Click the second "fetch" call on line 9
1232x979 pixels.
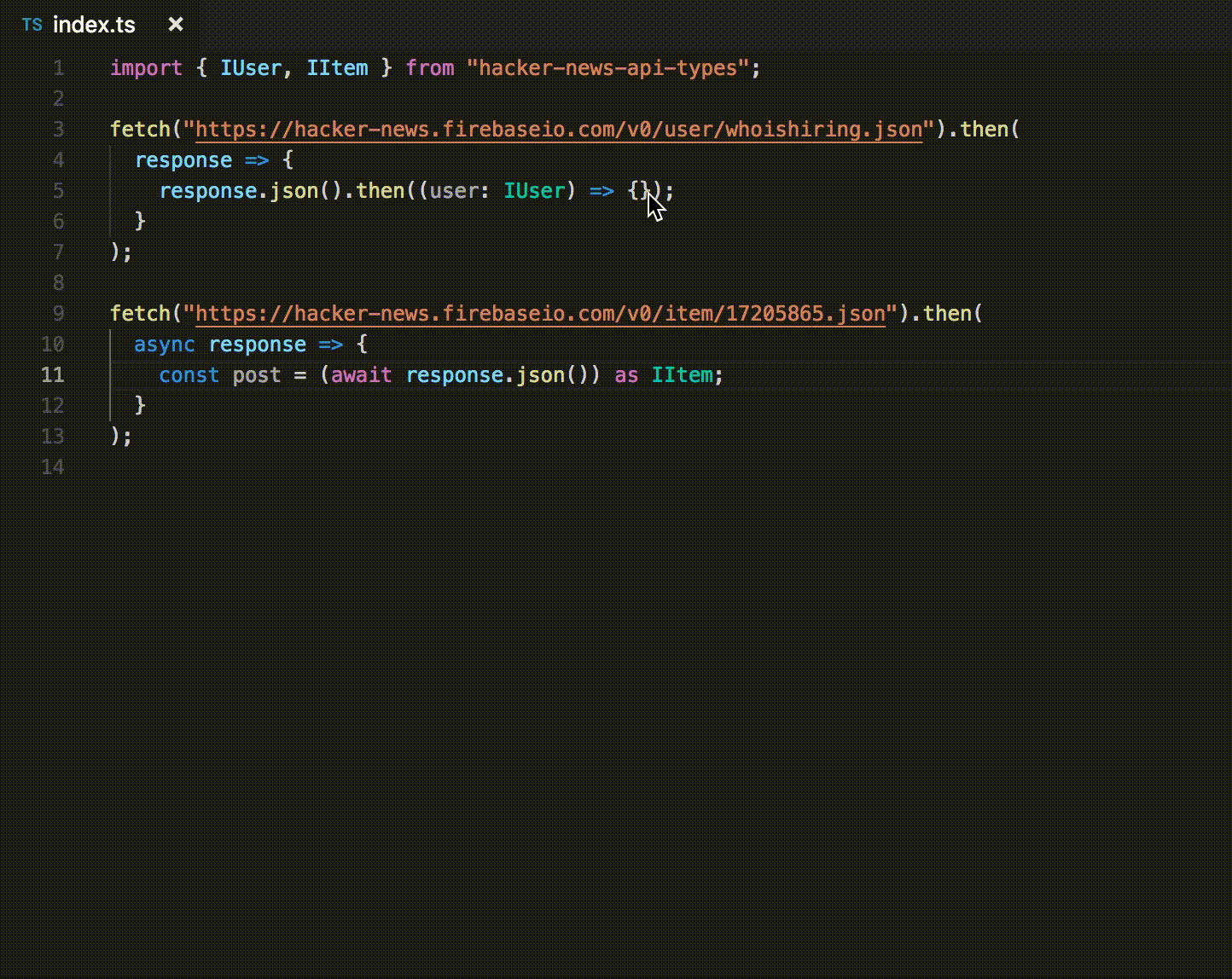click(x=141, y=314)
